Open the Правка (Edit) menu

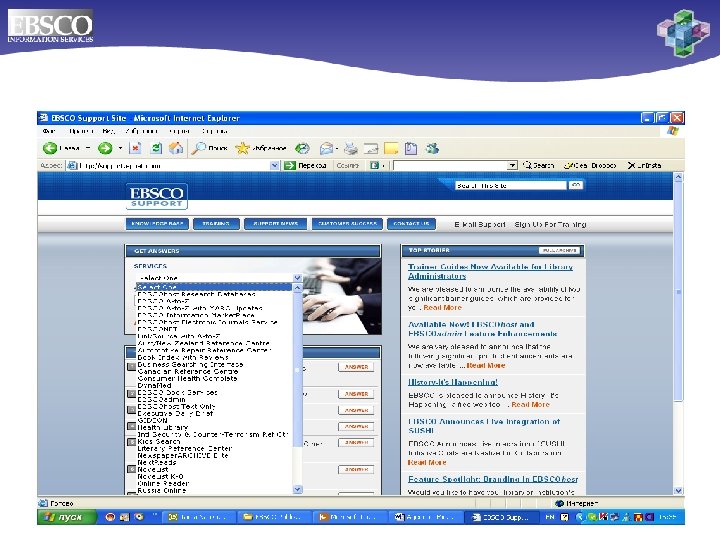click(81, 131)
